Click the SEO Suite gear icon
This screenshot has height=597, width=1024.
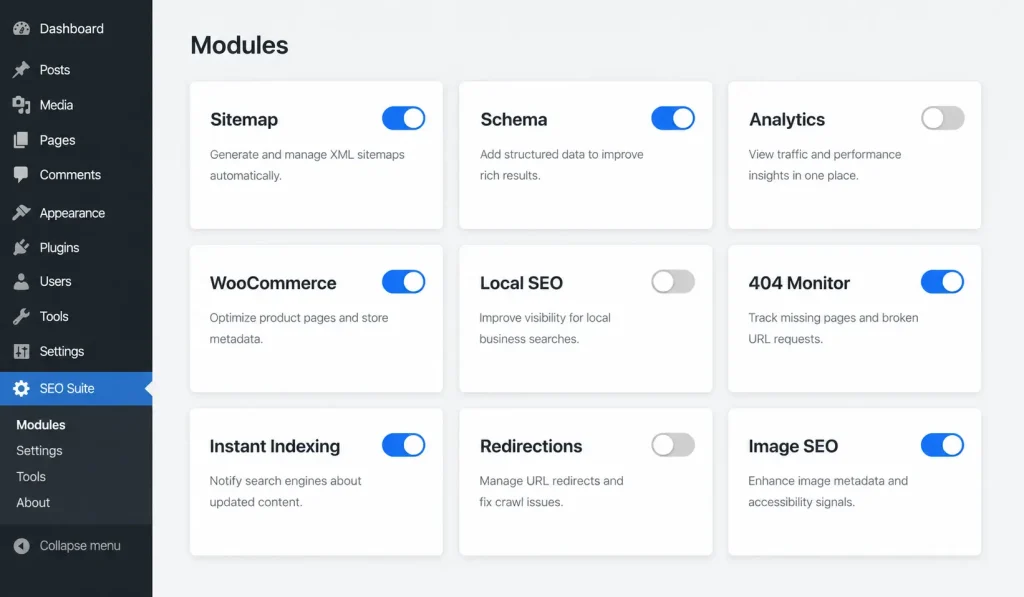click(x=22, y=389)
